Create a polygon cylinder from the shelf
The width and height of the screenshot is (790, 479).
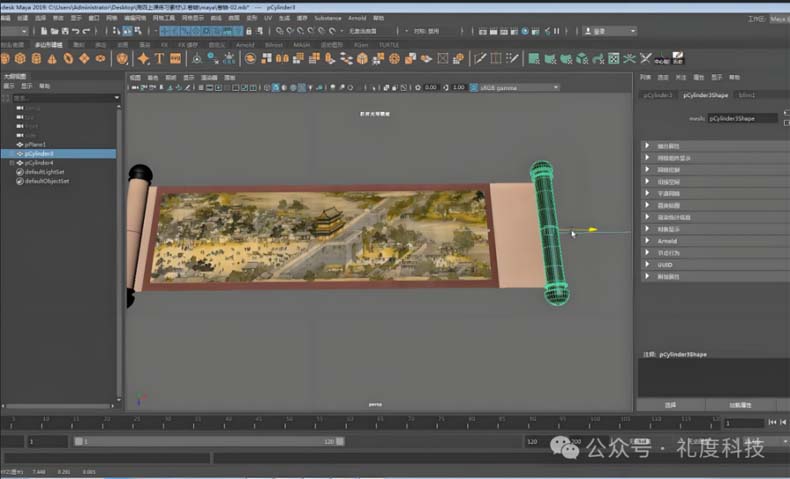[x=36, y=58]
